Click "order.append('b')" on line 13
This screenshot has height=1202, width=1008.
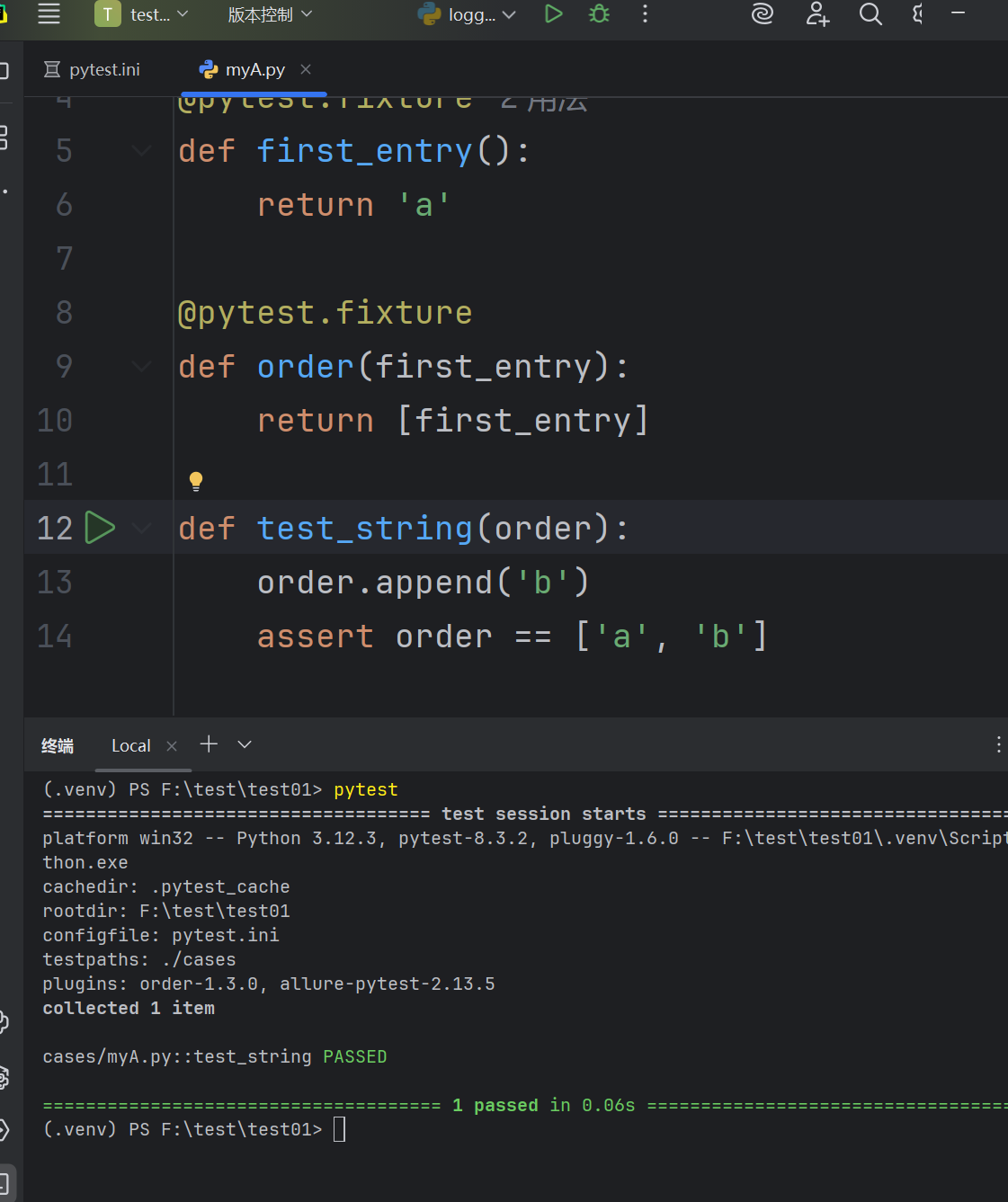tap(424, 582)
